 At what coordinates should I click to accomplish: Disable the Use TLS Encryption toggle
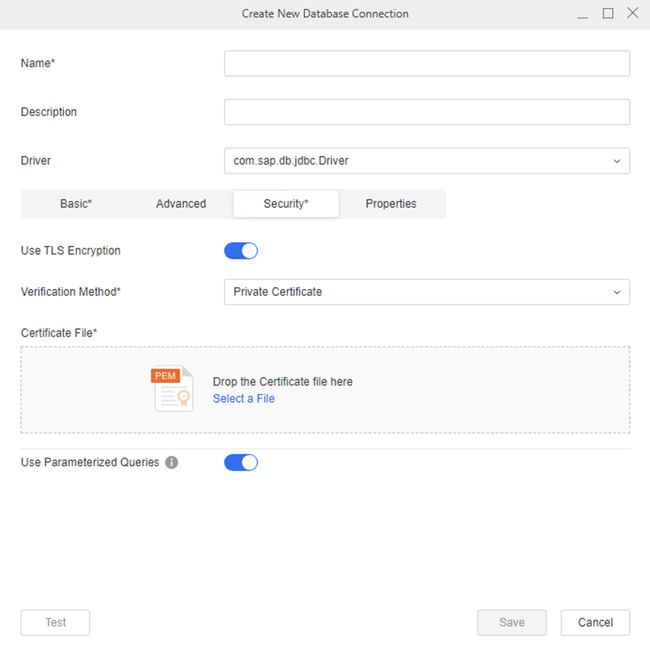click(241, 251)
